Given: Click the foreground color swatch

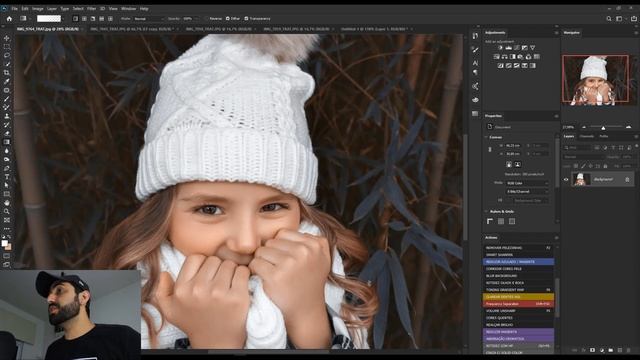Looking at the screenshot, I should [4, 243].
